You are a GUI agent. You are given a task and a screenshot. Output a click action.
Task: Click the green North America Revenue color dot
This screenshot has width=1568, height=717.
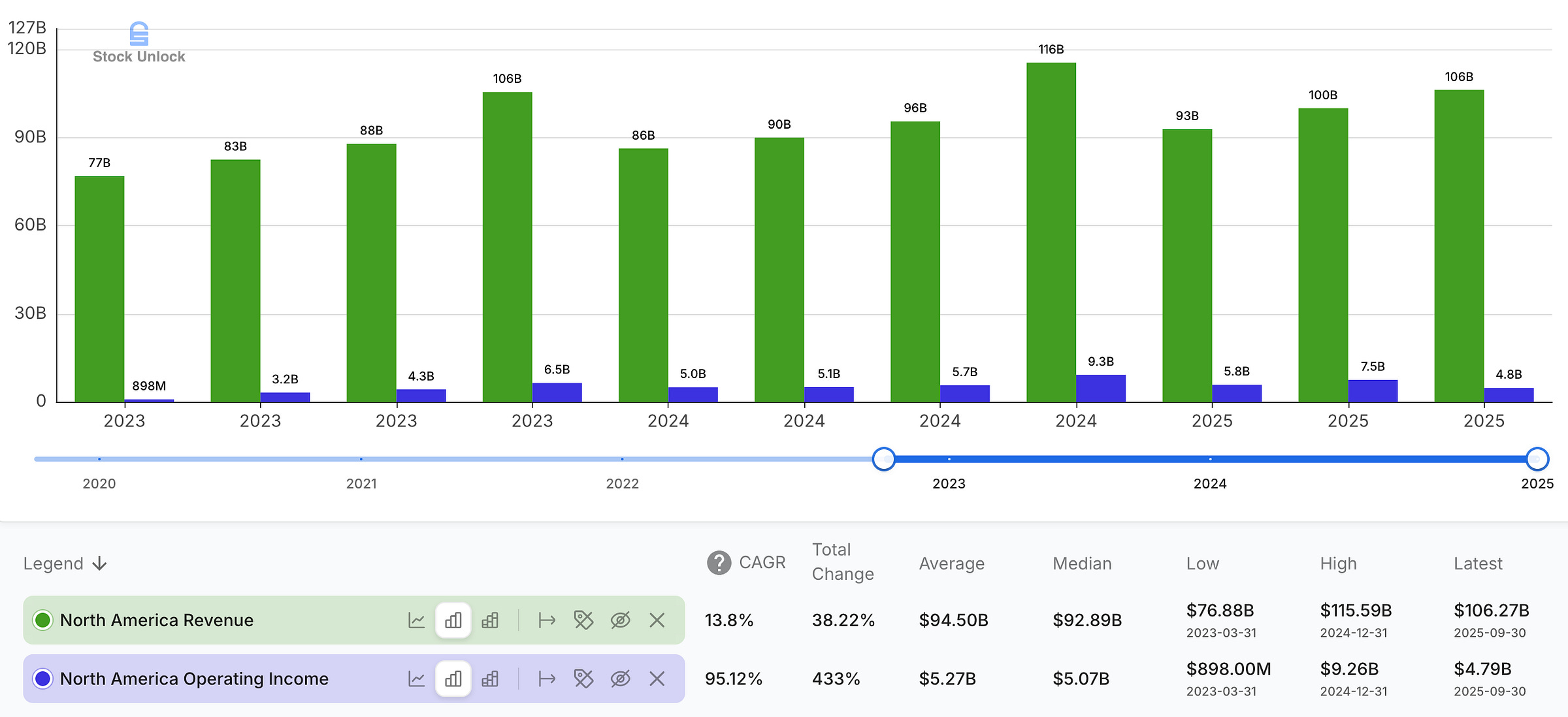point(43,620)
